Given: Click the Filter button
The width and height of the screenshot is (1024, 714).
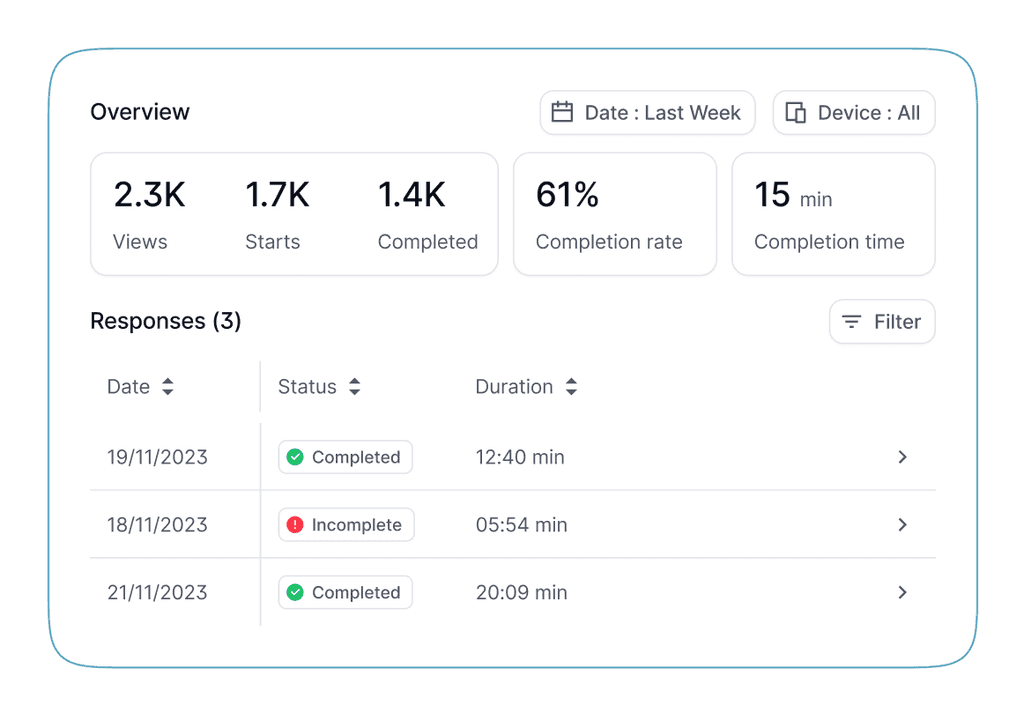Looking at the screenshot, I should (x=881, y=321).
